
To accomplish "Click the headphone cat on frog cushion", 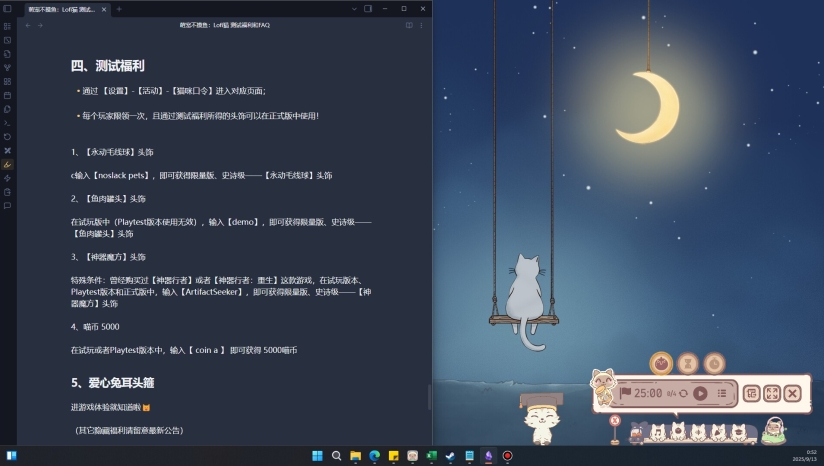I will click(x=774, y=430).
